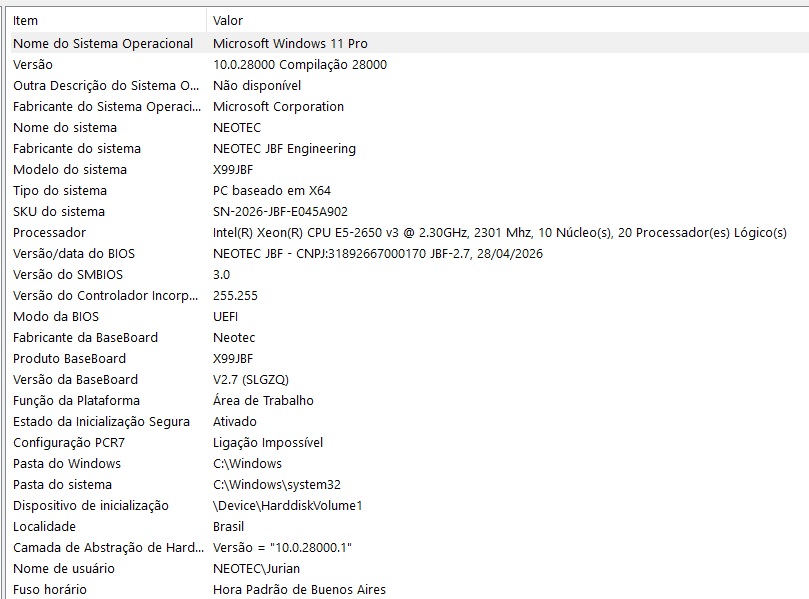Image resolution: width=809 pixels, height=599 pixels.
Task: Select the Versão row label
Action: 33,64
